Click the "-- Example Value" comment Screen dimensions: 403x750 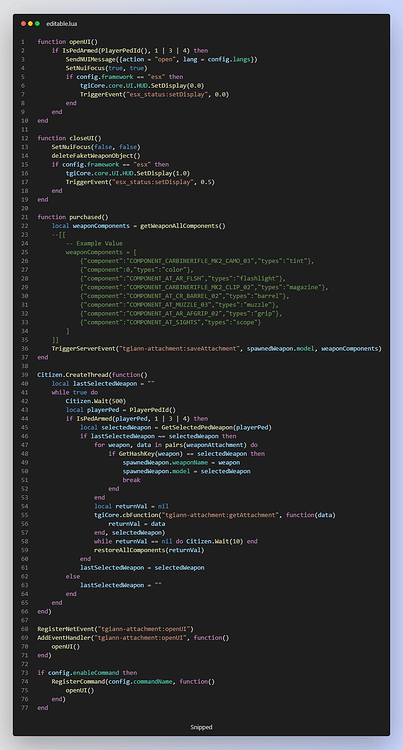[x=94, y=243]
